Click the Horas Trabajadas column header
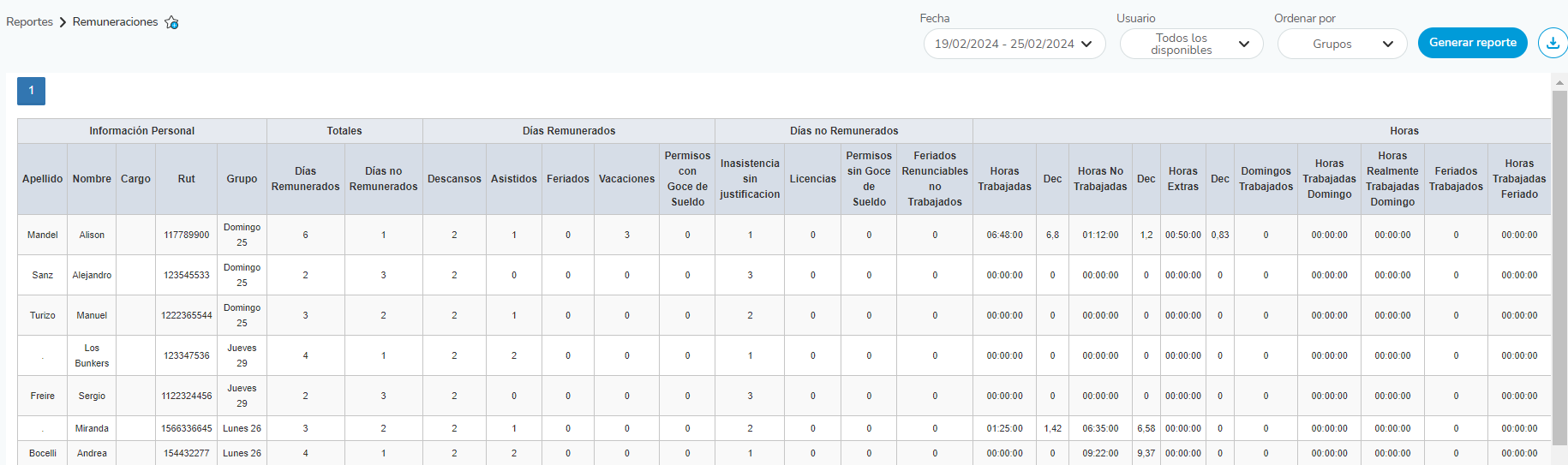The image size is (1568, 465). point(1004,179)
